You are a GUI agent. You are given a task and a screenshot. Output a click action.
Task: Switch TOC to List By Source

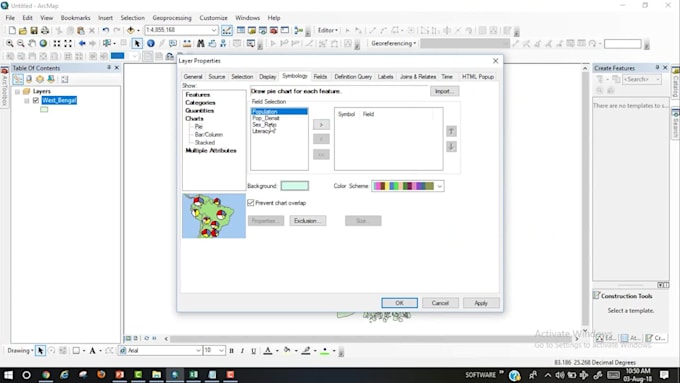tap(29, 79)
